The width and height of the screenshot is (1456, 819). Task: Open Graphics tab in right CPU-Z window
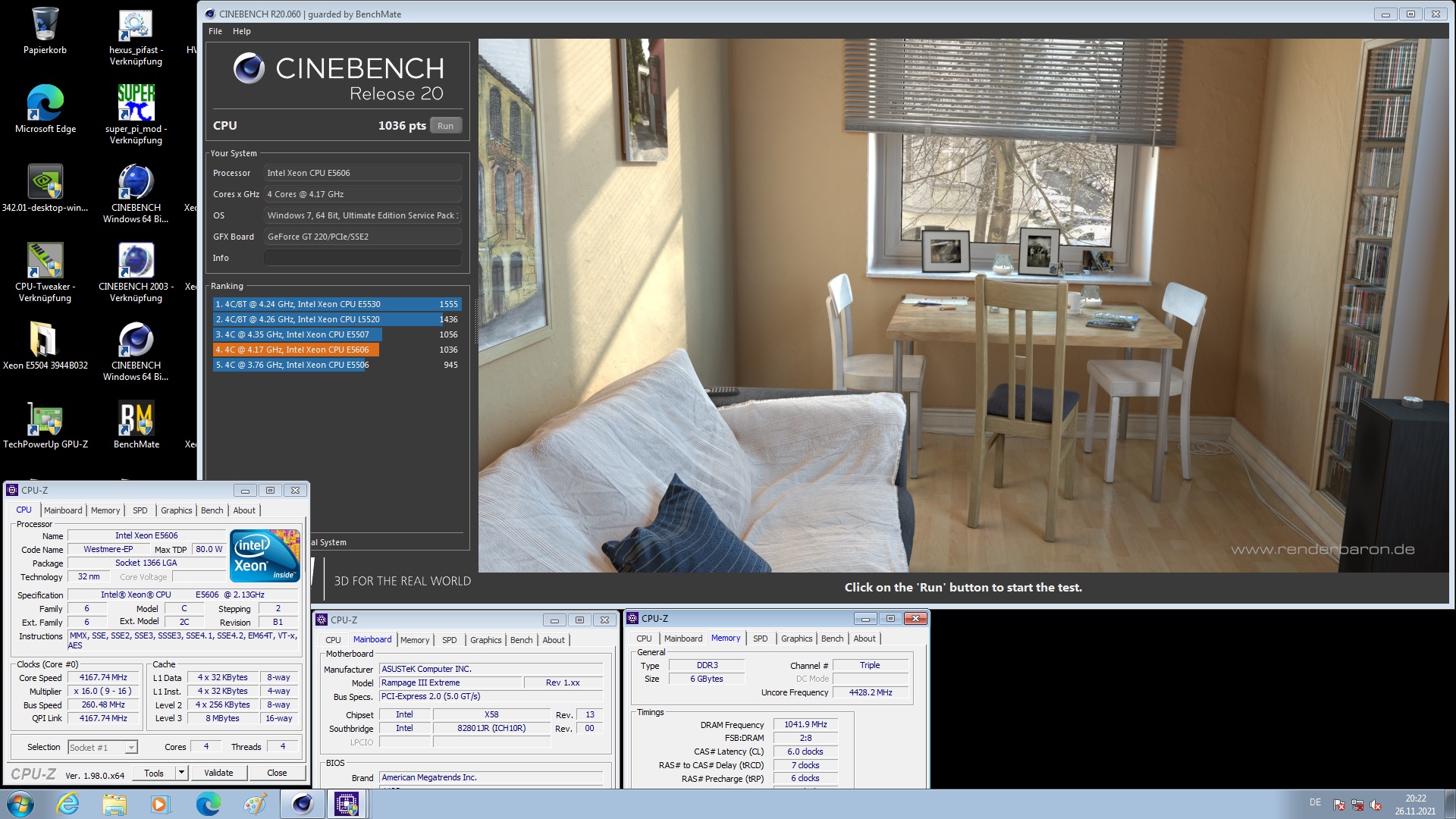(x=797, y=639)
